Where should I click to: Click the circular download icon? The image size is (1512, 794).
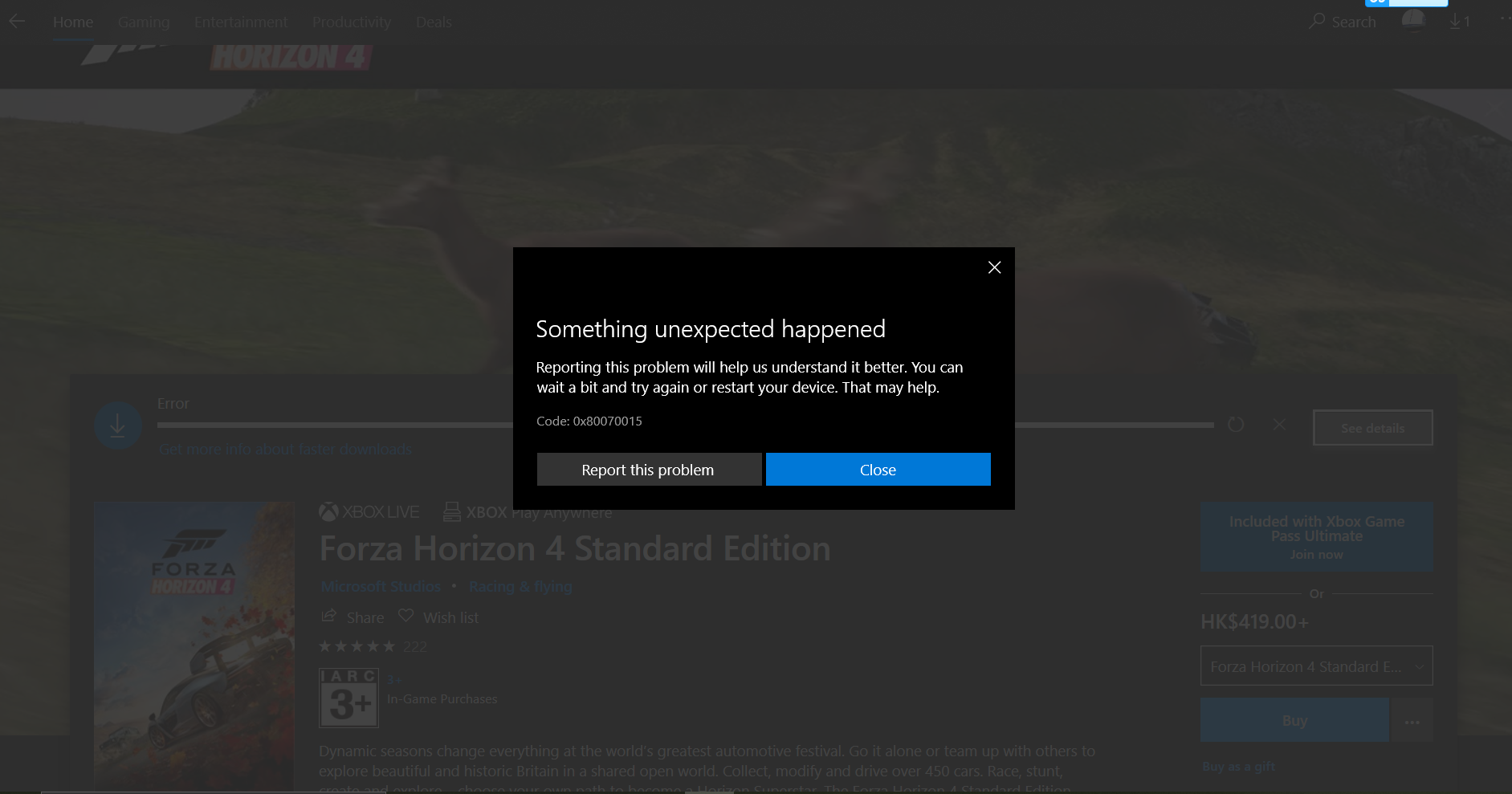[x=117, y=426]
